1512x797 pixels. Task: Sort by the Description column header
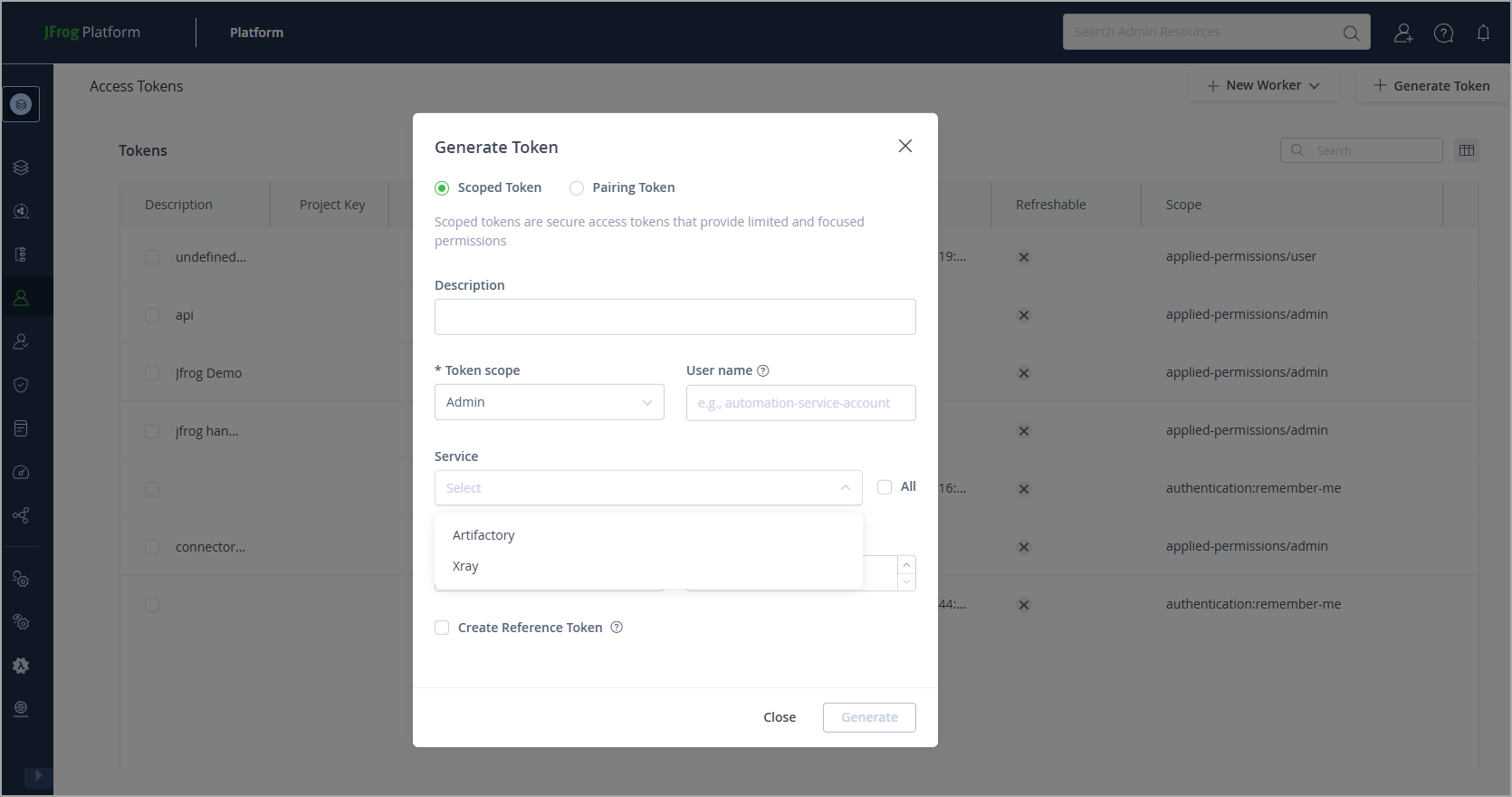(178, 205)
